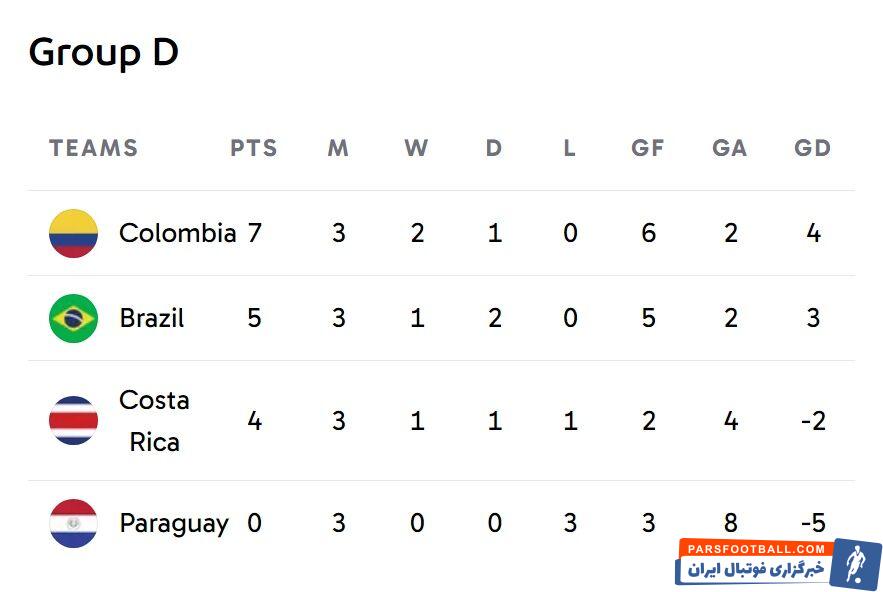The height and width of the screenshot is (592, 883).
Task: Click the Costa Rica flag icon
Action: 73,421
